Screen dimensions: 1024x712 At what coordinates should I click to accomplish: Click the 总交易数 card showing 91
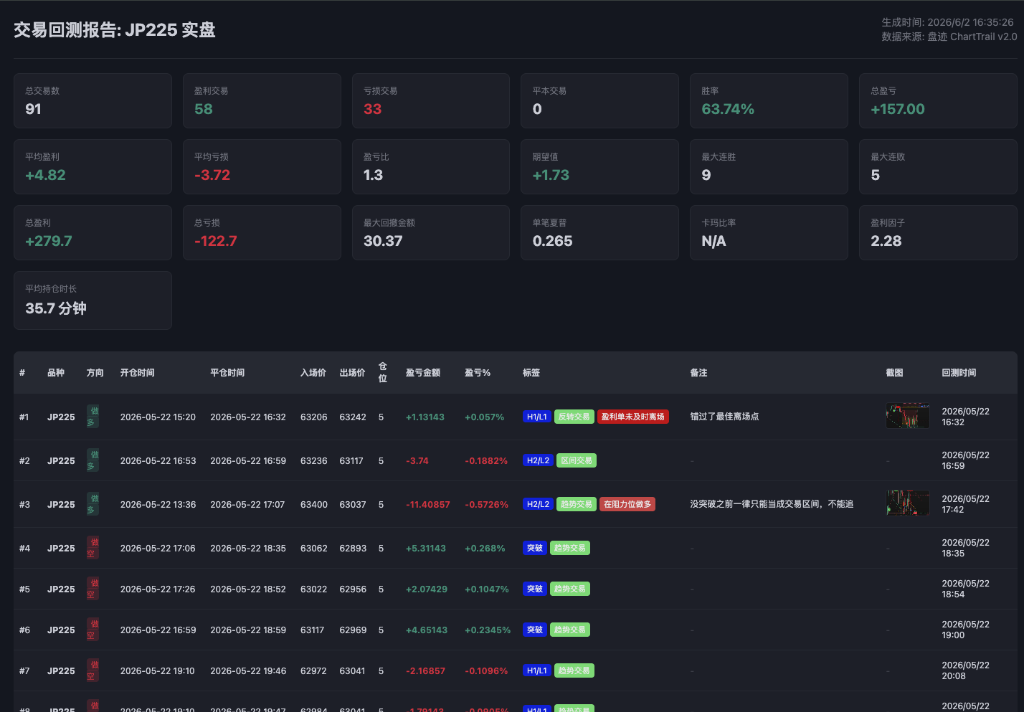(93, 101)
